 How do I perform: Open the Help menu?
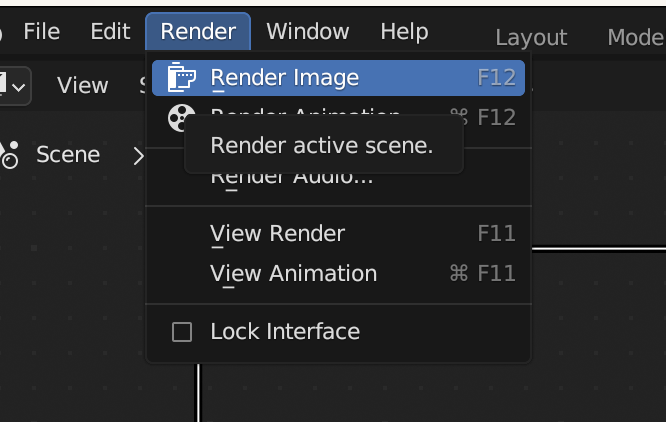404,32
